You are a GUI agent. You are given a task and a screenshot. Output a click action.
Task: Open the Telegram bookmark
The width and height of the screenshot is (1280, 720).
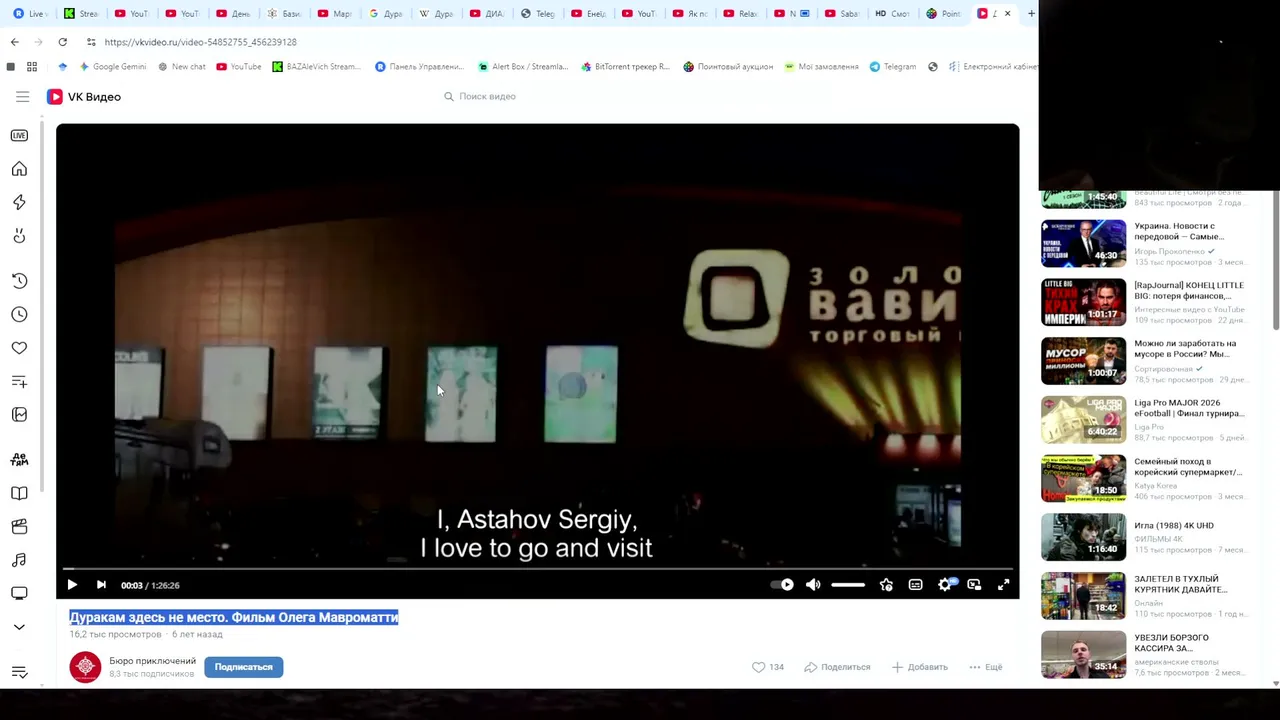tap(892, 67)
